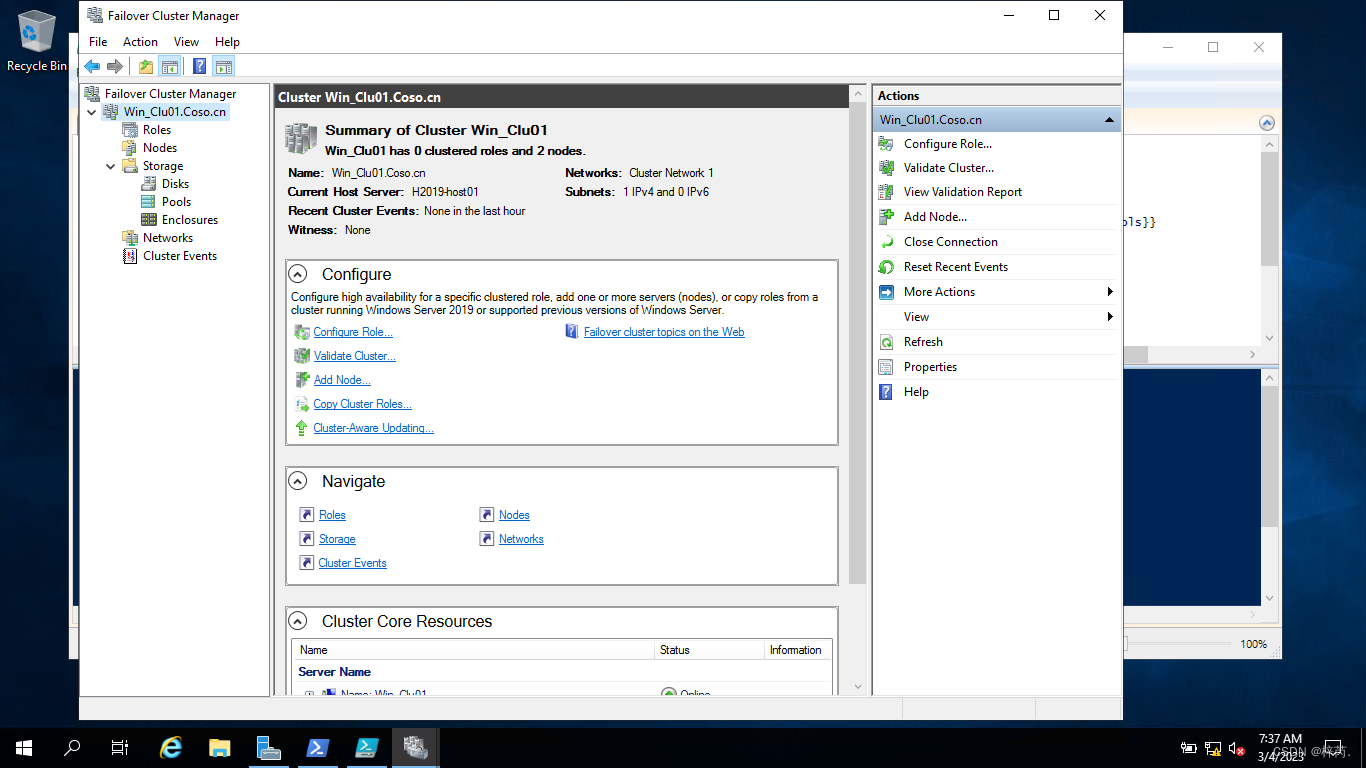Image resolution: width=1366 pixels, height=768 pixels.
Task: Follow the Storage link in the Navigate section
Action: pyautogui.click(x=337, y=539)
